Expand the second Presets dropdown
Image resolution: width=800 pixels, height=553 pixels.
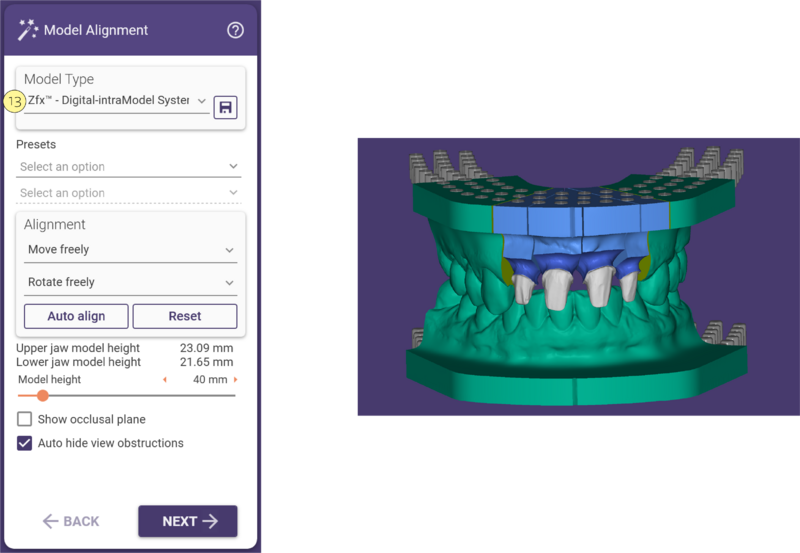[129, 193]
